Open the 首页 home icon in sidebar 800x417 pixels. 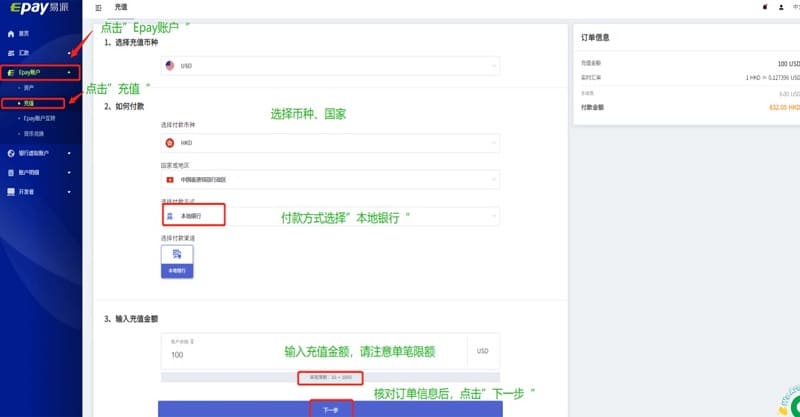[11, 34]
